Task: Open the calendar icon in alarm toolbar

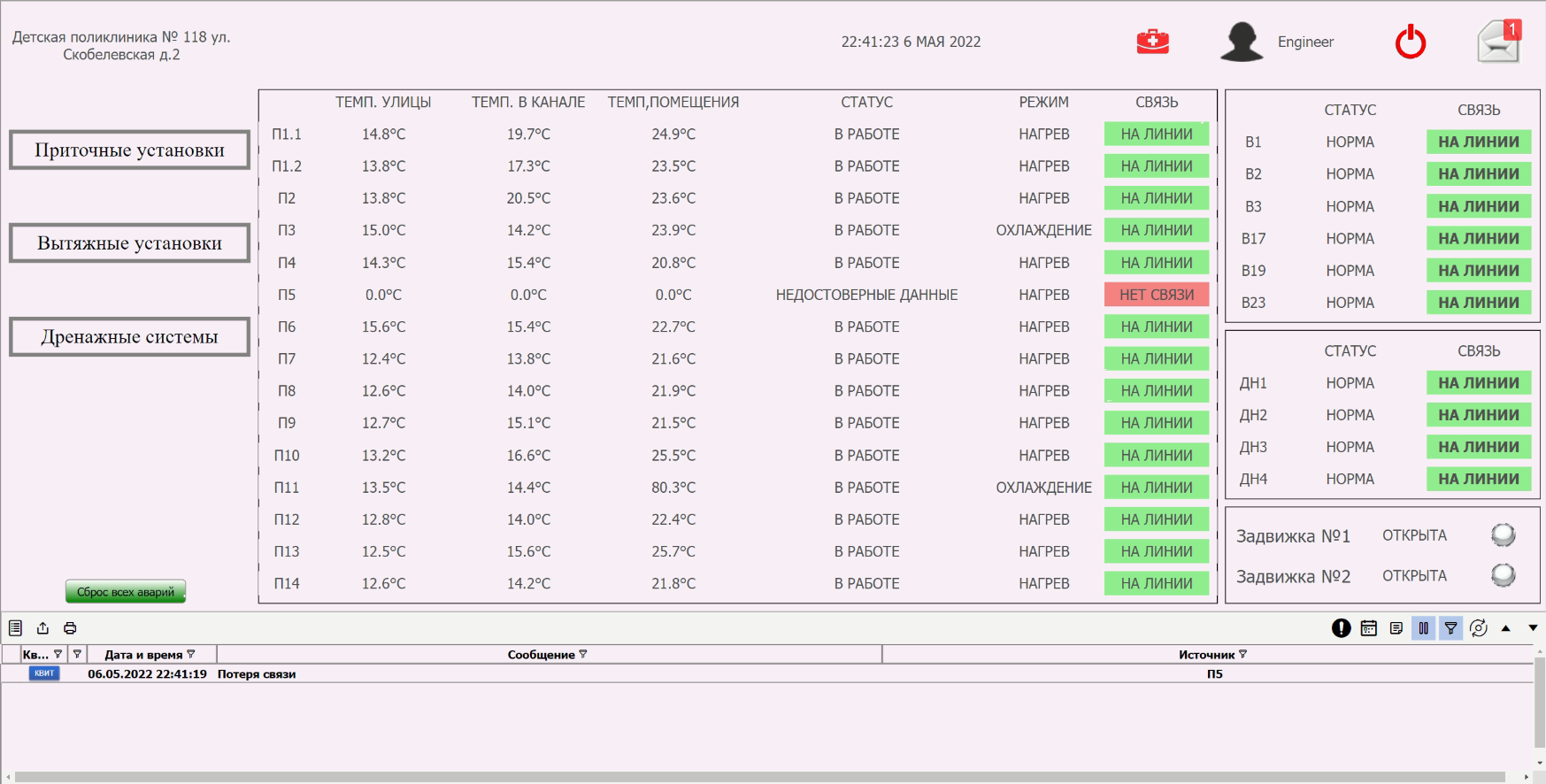Action: point(1369,628)
